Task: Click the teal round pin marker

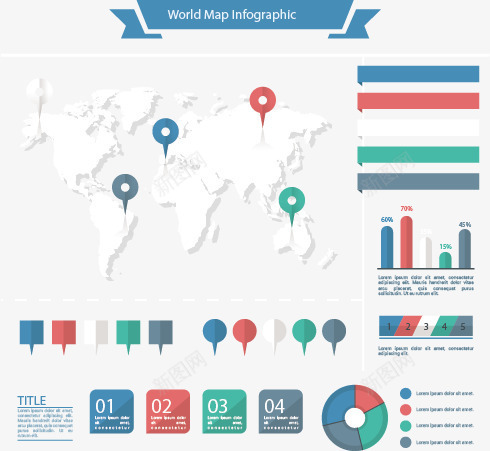Action: [304, 337]
